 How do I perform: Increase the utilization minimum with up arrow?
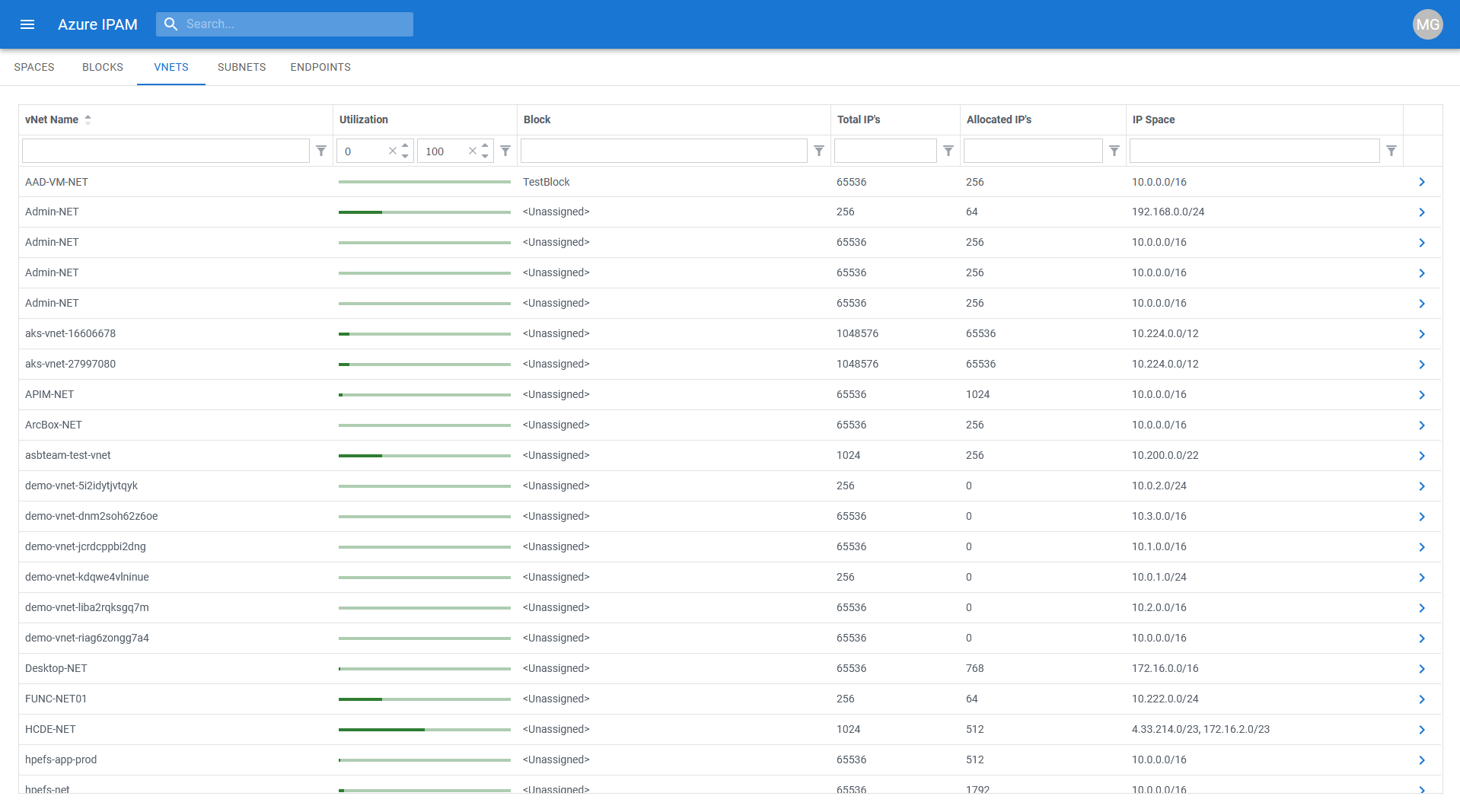click(405, 145)
